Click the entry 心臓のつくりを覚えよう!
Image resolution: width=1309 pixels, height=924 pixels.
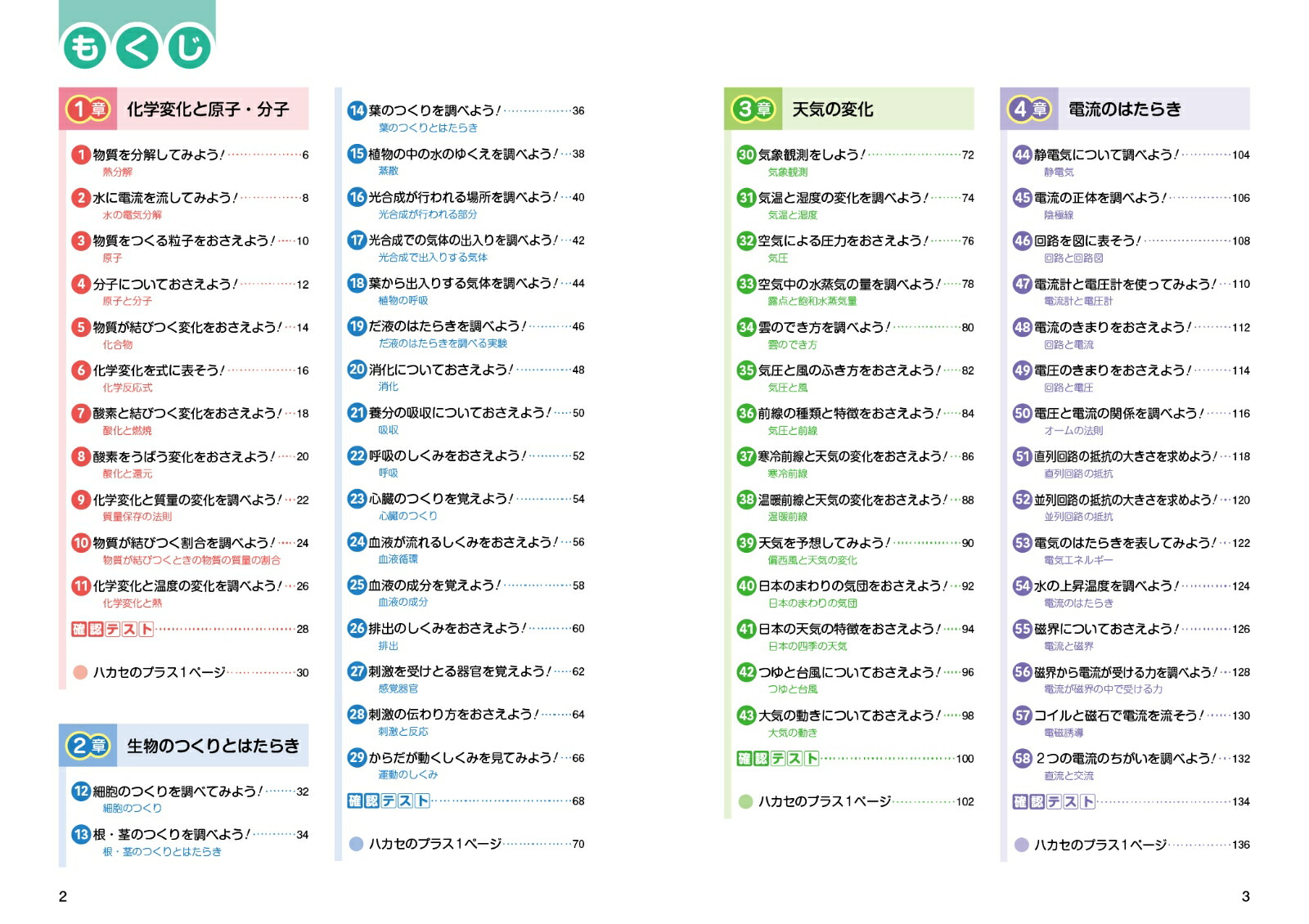[441, 499]
